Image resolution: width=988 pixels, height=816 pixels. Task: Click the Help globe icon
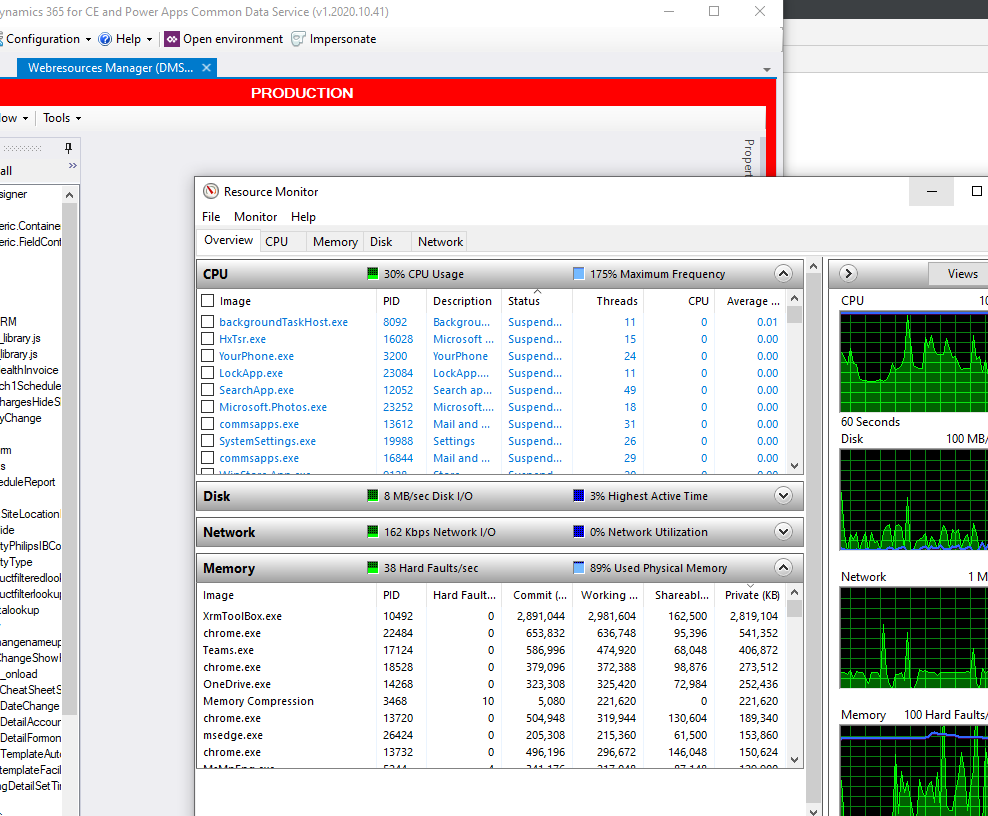click(x=104, y=39)
